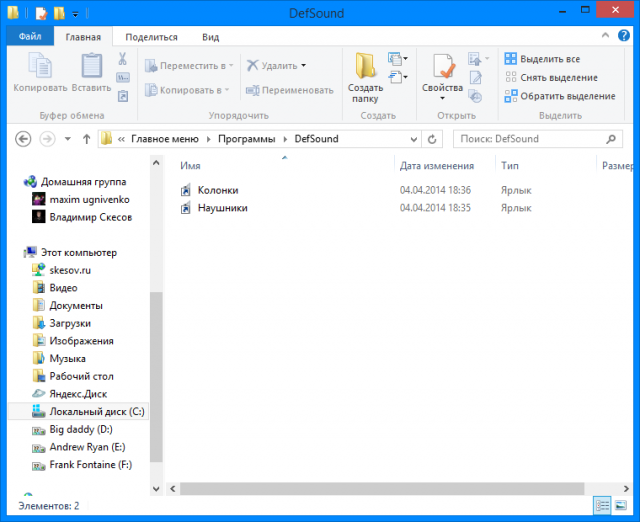Click the Колонки shortcut icon

click(186, 190)
